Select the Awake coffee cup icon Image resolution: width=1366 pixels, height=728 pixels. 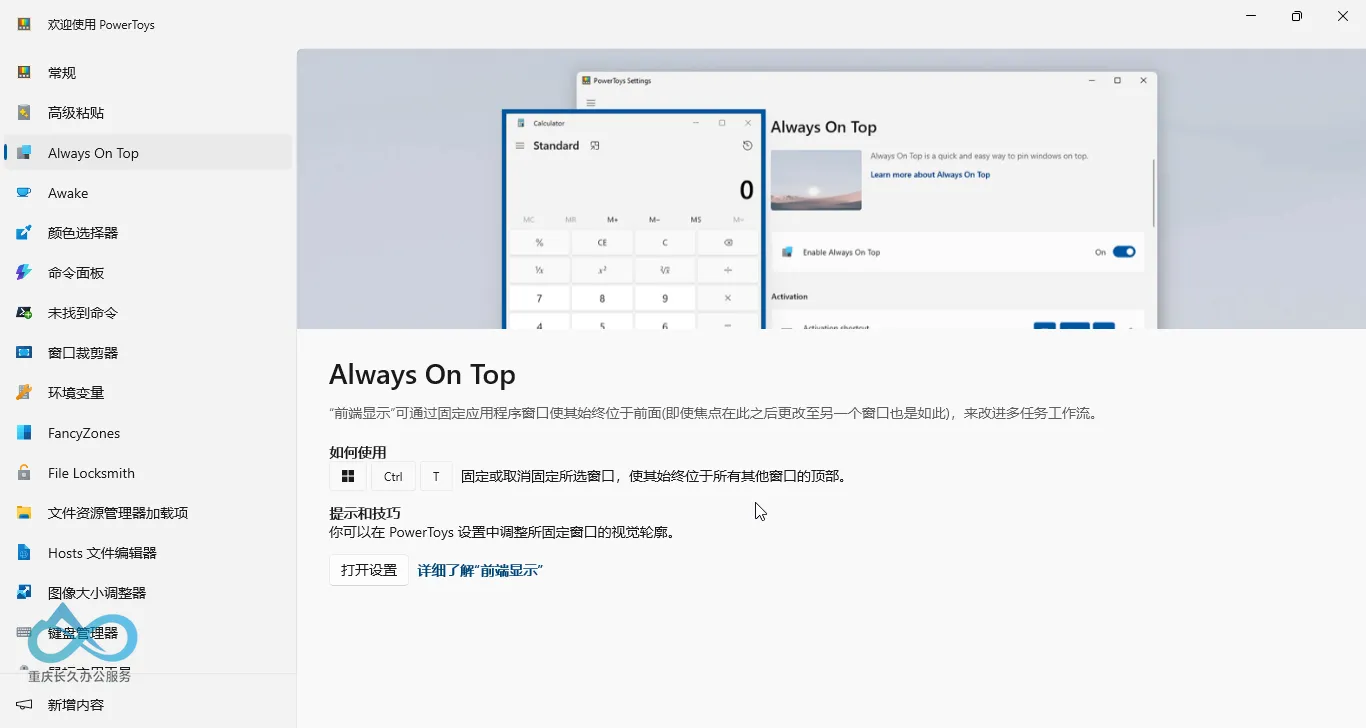pyautogui.click(x=24, y=193)
